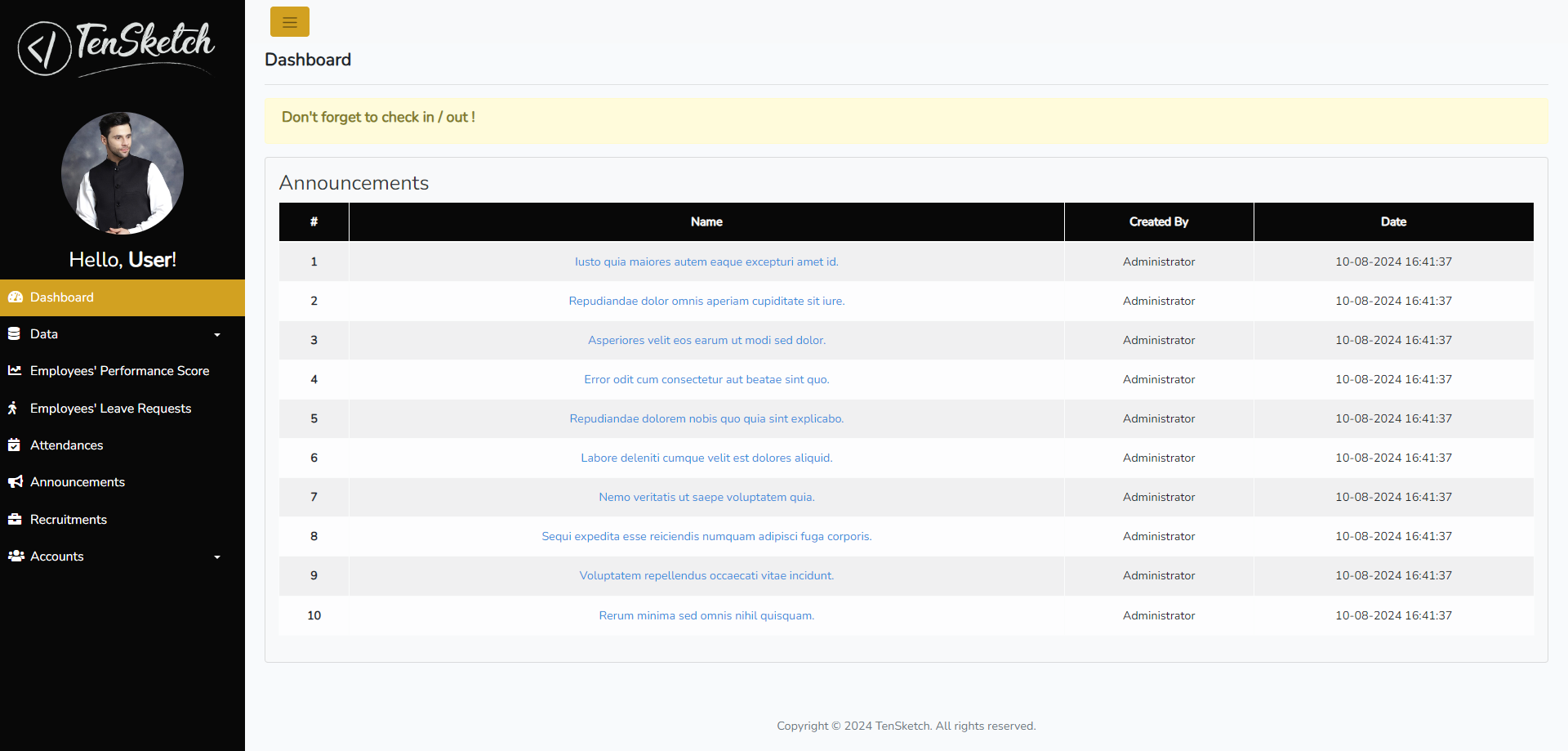Open announcement 'Labore deleniti cumque velit'
The image size is (1568, 751).
coord(706,458)
